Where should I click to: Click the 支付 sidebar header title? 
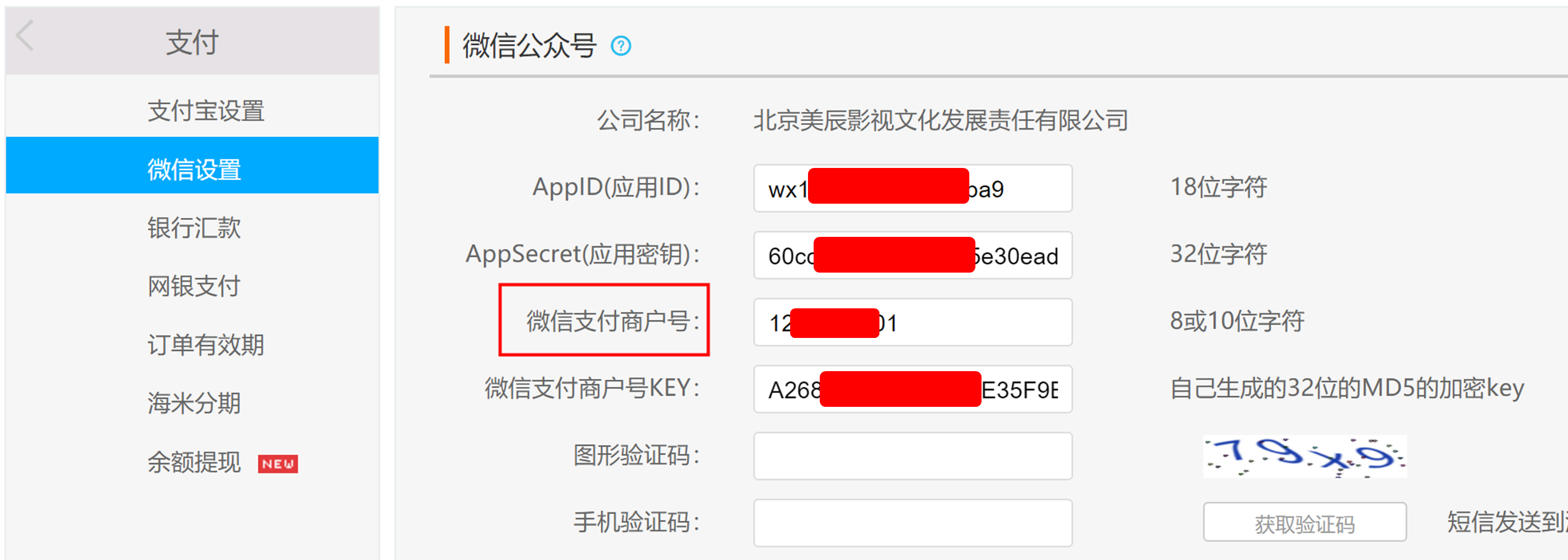(192, 42)
